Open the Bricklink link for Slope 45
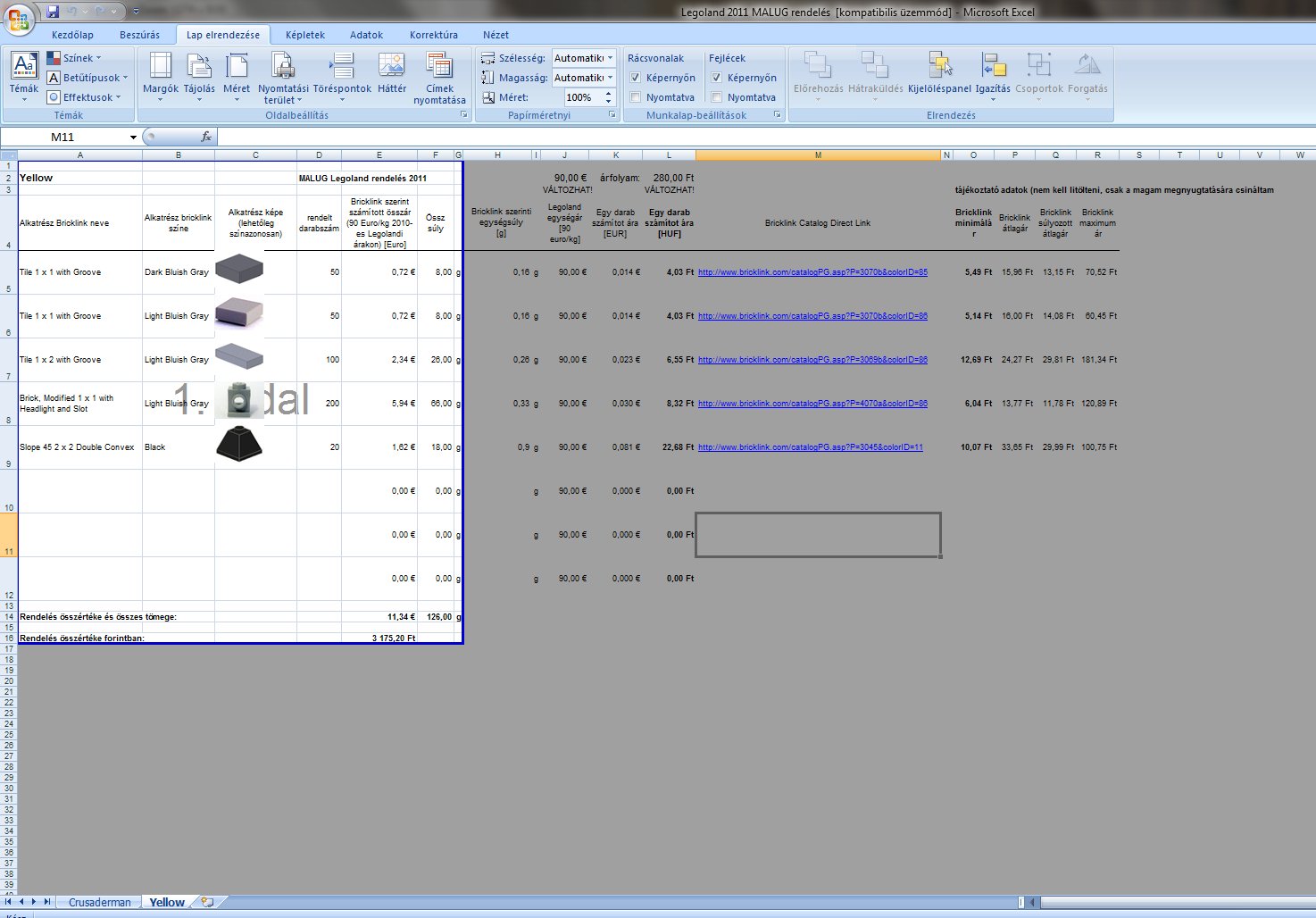This screenshot has width=1316, height=918. pos(810,447)
